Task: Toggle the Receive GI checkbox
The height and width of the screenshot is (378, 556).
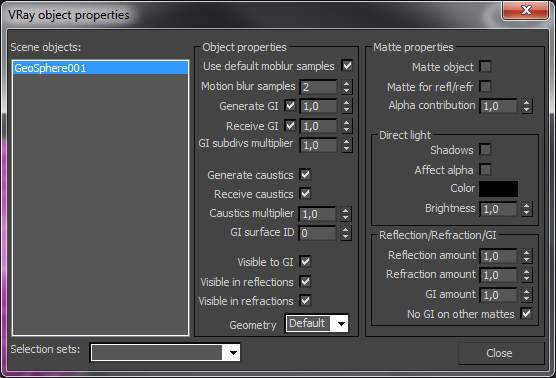Action: click(290, 126)
